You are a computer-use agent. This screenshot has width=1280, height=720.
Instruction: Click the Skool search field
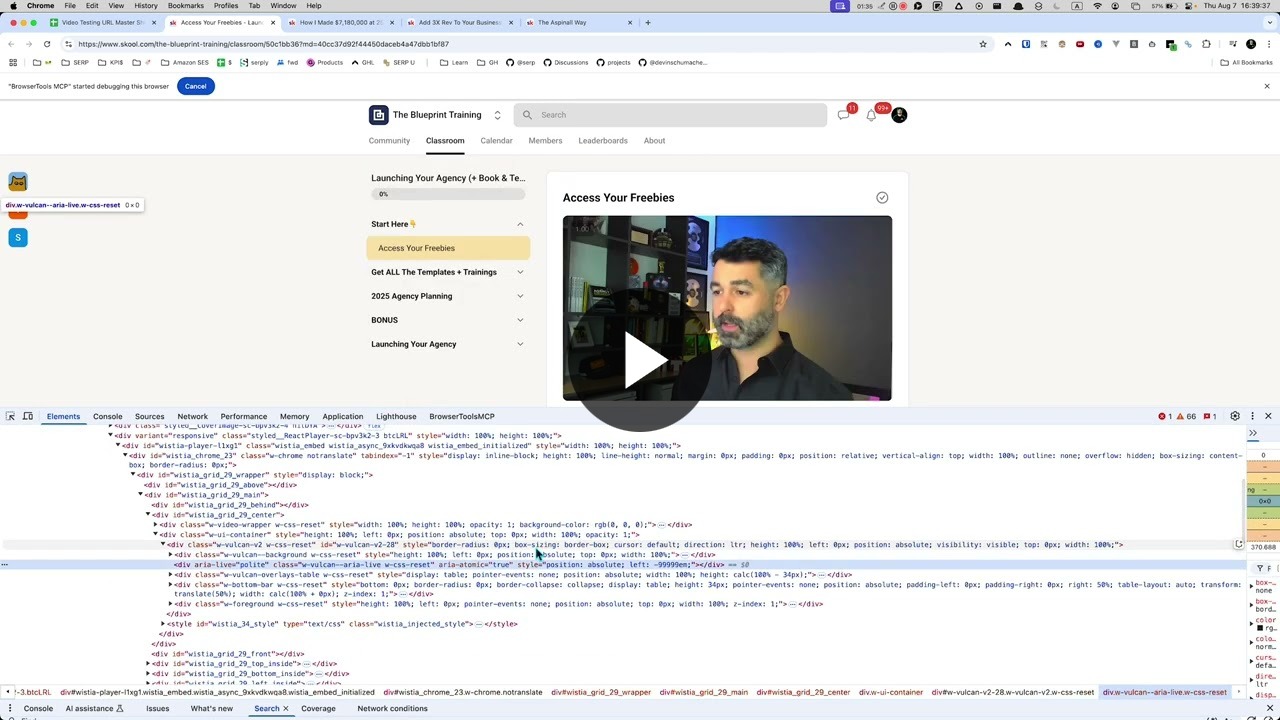click(671, 115)
